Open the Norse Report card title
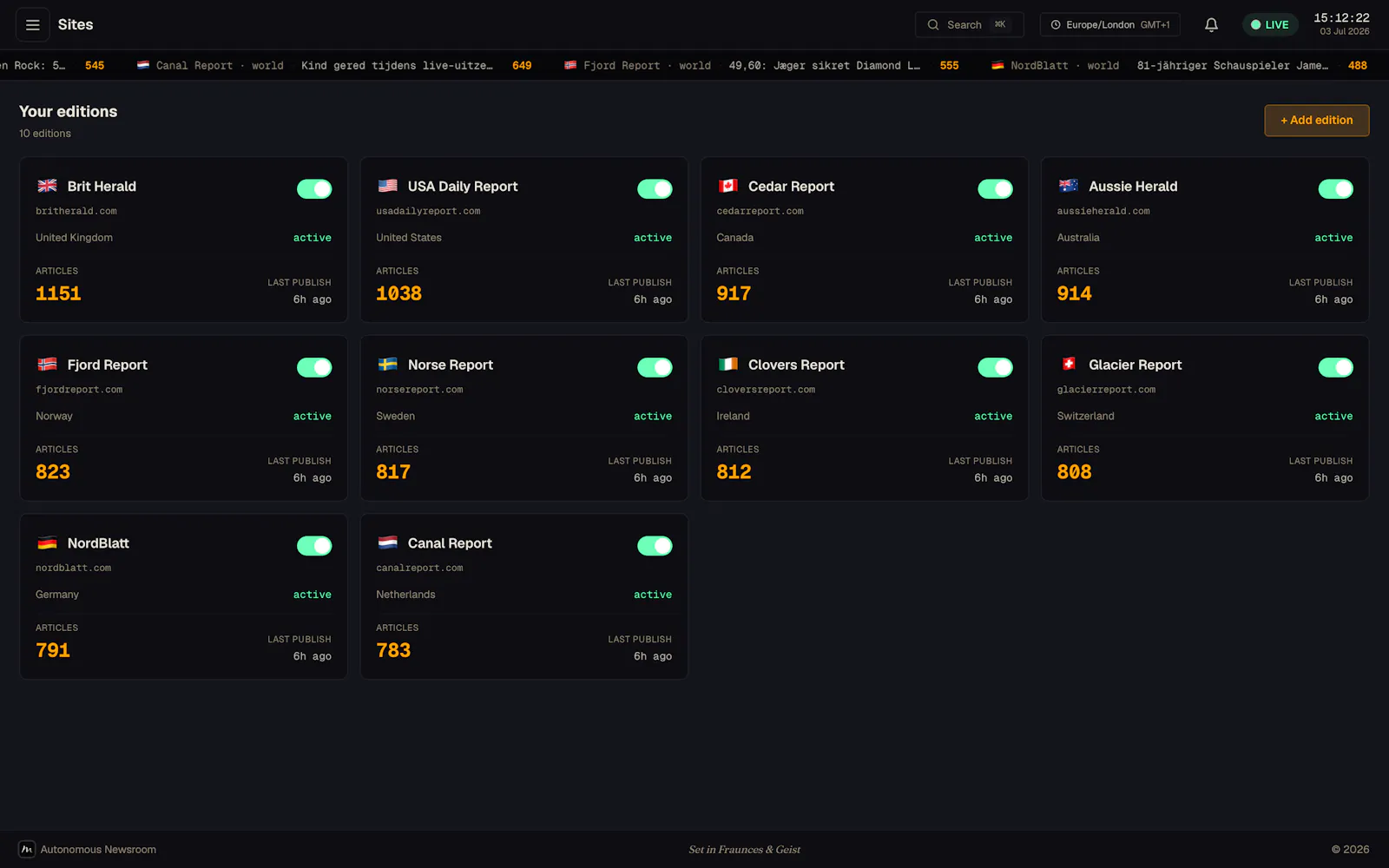1389x868 pixels. pyautogui.click(x=451, y=365)
